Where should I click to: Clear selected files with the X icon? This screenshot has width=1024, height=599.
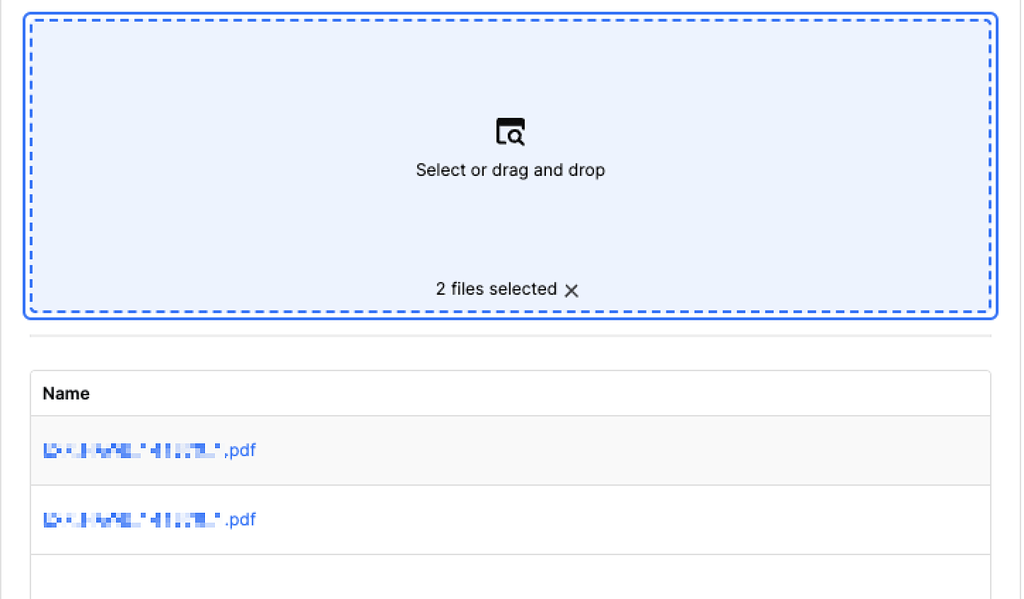(x=572, y=290)
